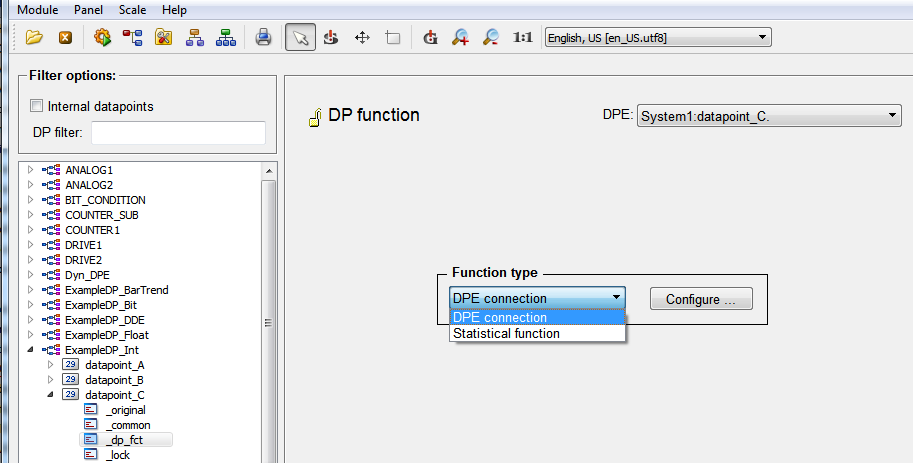Screen dimensions: 913x463
Task: Click the Configure button
Action: 700,299
